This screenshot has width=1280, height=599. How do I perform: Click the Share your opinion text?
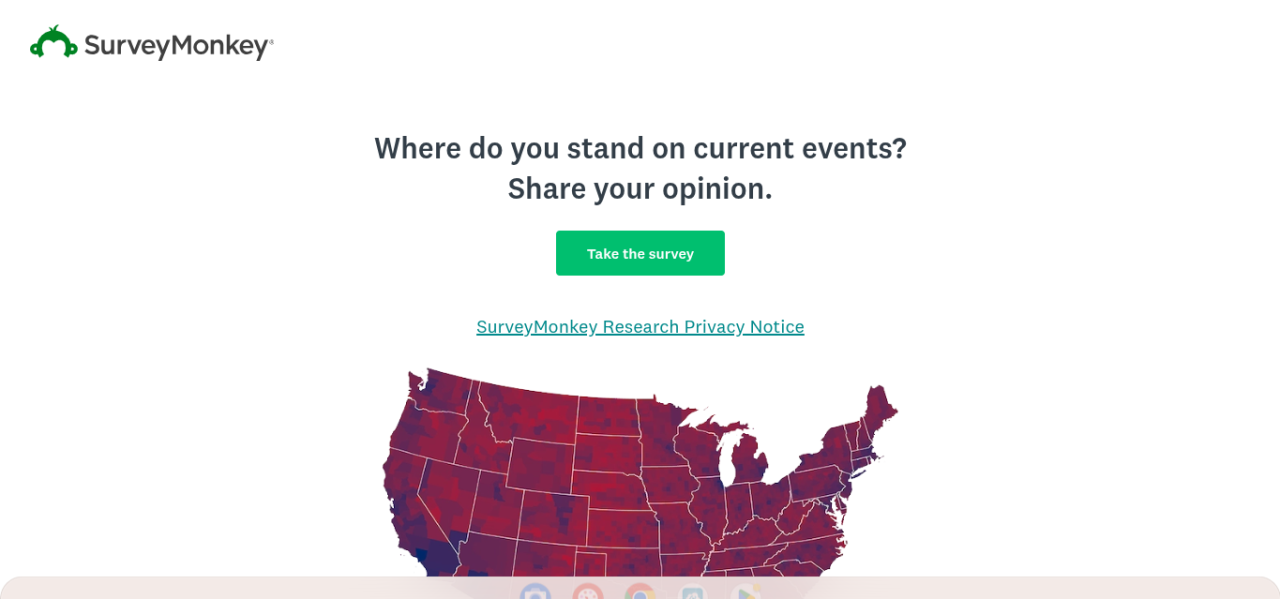(x=640, y=189)
